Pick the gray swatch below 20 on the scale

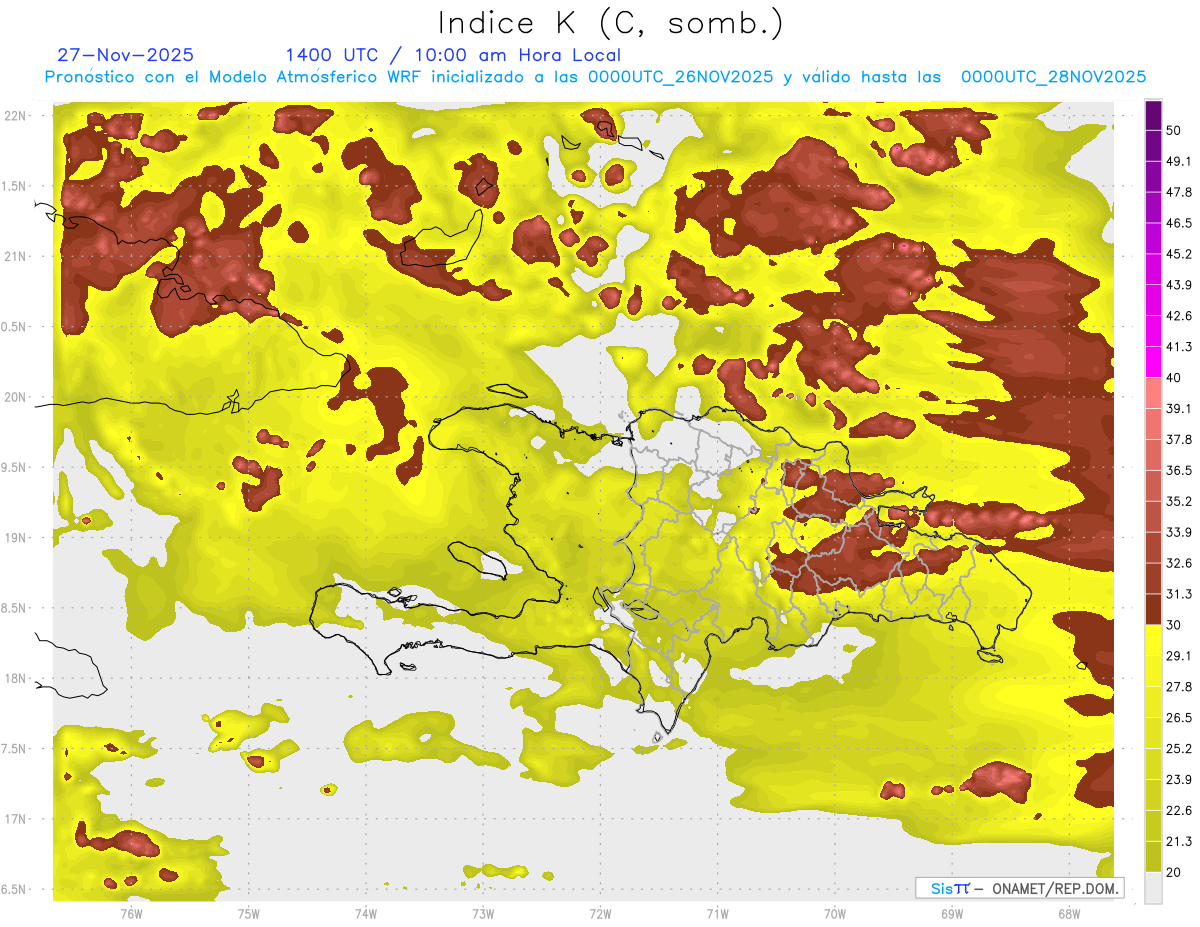pos(1153,888)
